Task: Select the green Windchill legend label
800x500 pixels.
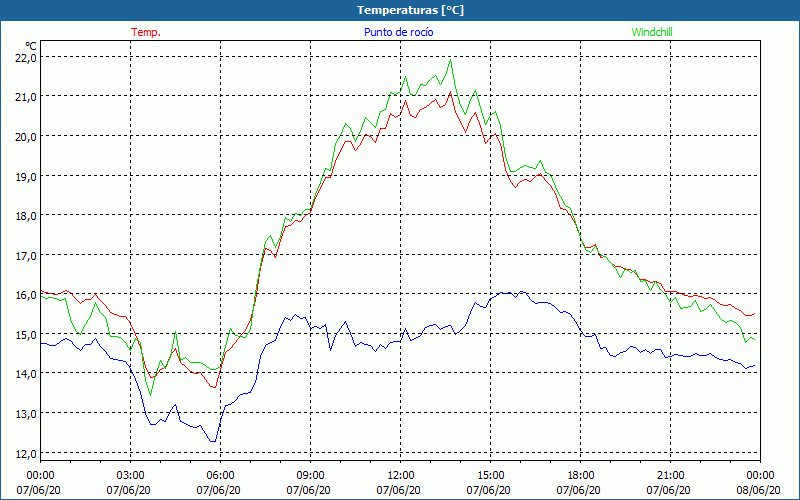Action: 652,32
